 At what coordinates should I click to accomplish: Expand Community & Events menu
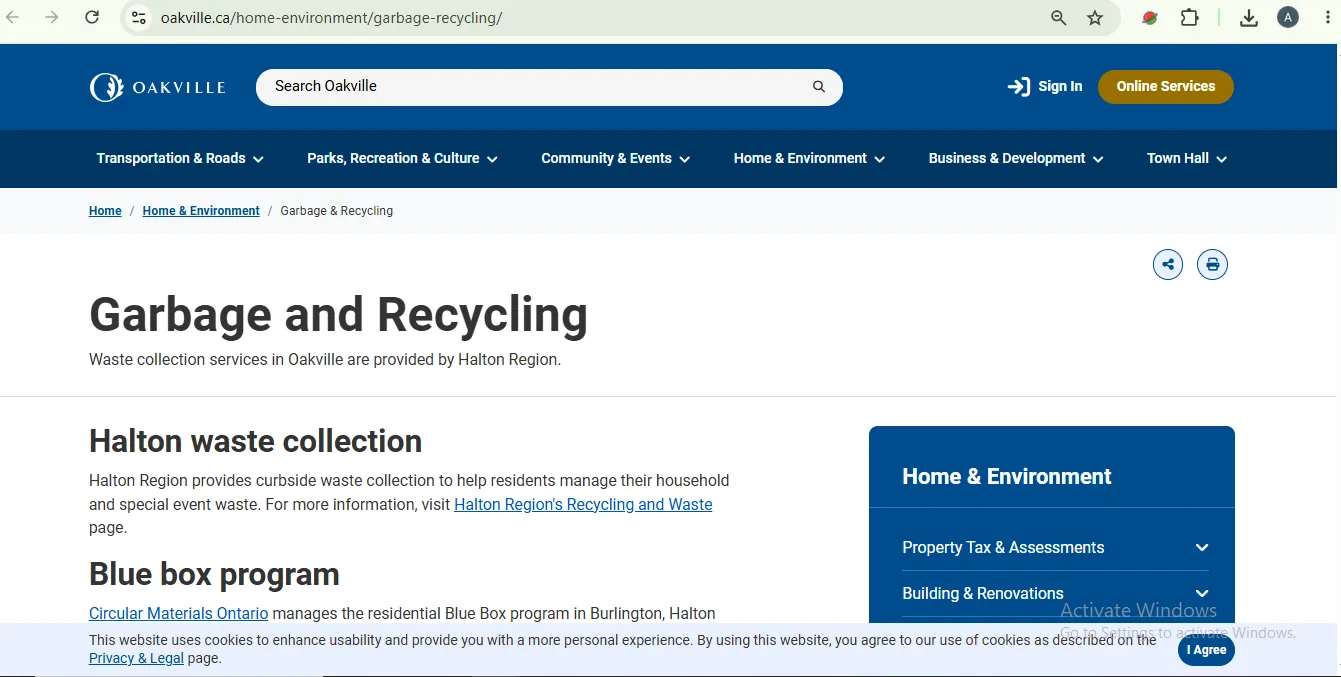(616, 158)
